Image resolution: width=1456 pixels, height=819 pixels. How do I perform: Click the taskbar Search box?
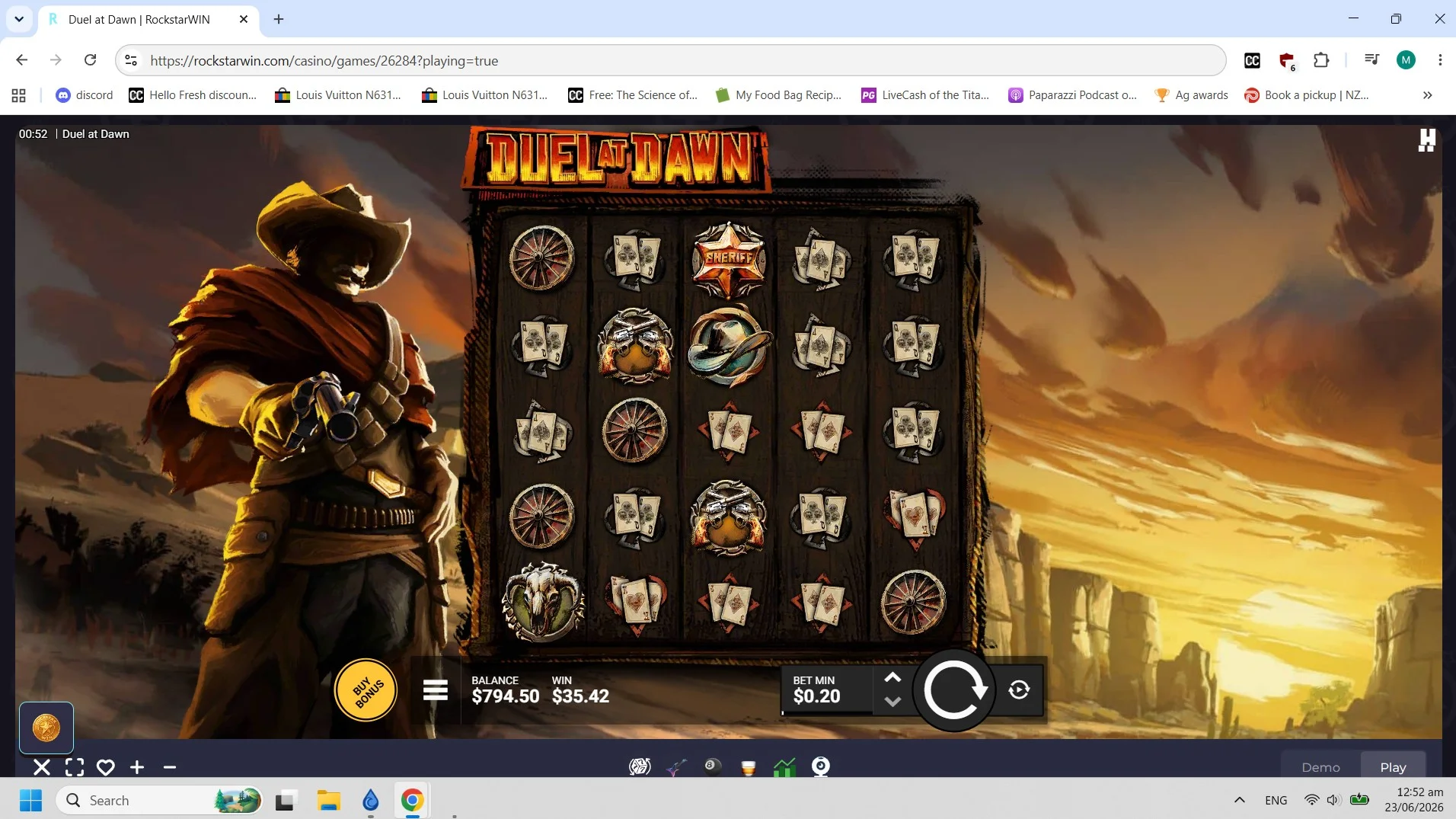159,800
